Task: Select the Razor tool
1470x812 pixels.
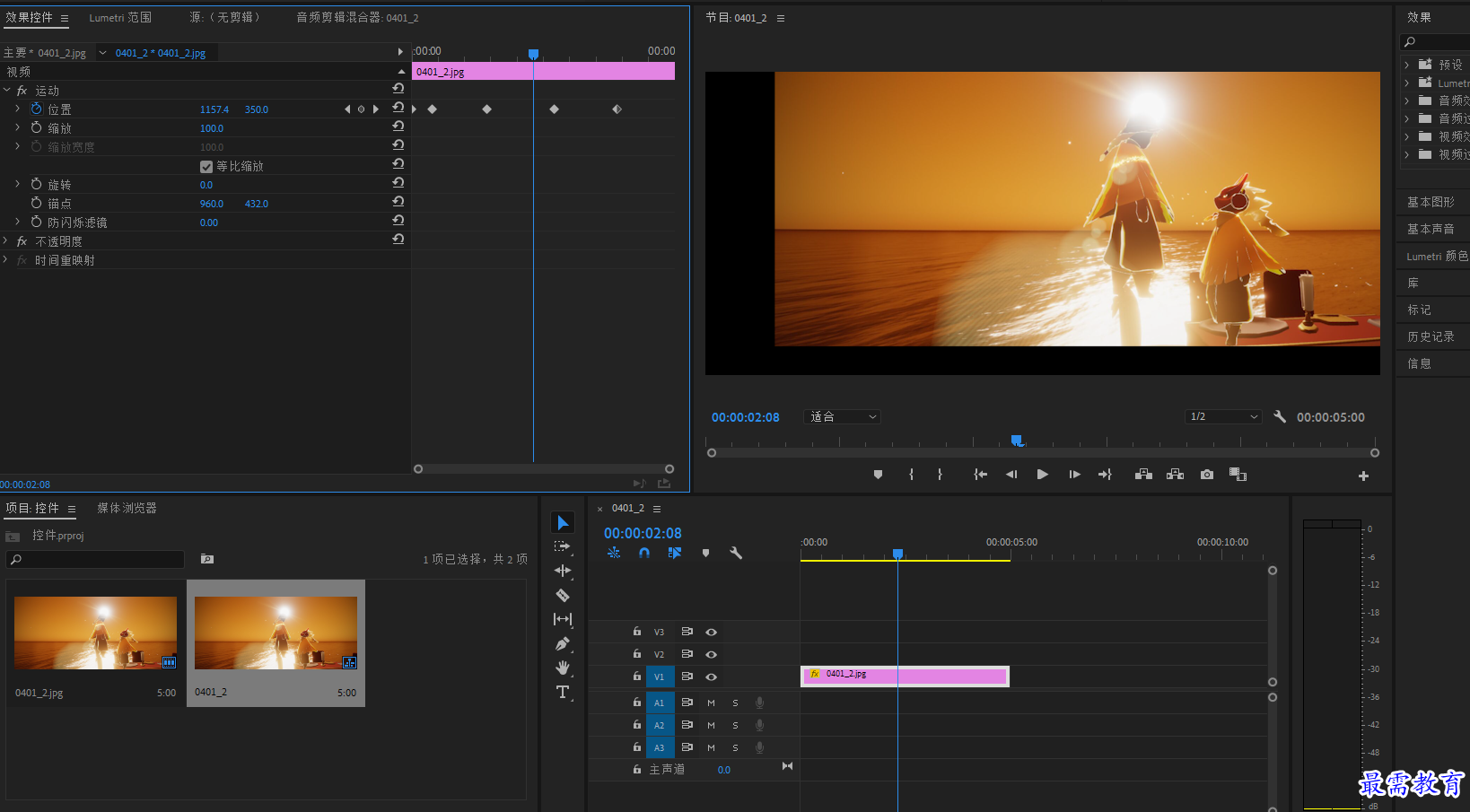Action: click(563, 595)
